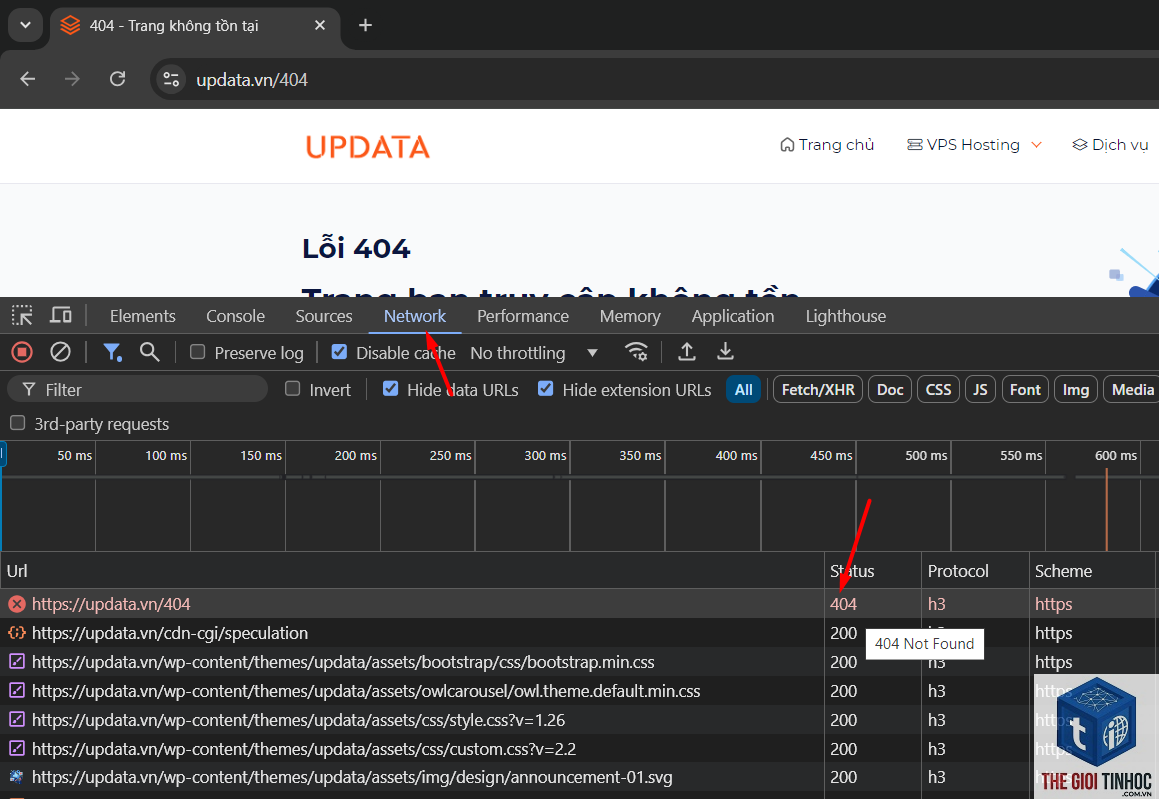Click the UPDATA site logo
1159x799 pixels.
pyautogui.click(x=367, y=146)
